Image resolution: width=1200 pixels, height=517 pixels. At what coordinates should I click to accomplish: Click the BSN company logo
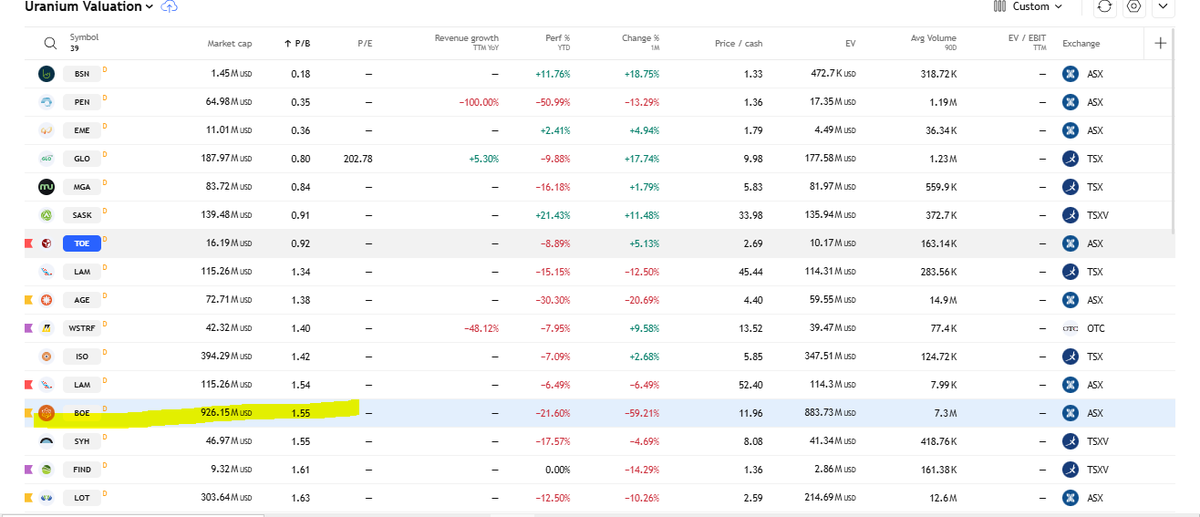click(46, 74)
